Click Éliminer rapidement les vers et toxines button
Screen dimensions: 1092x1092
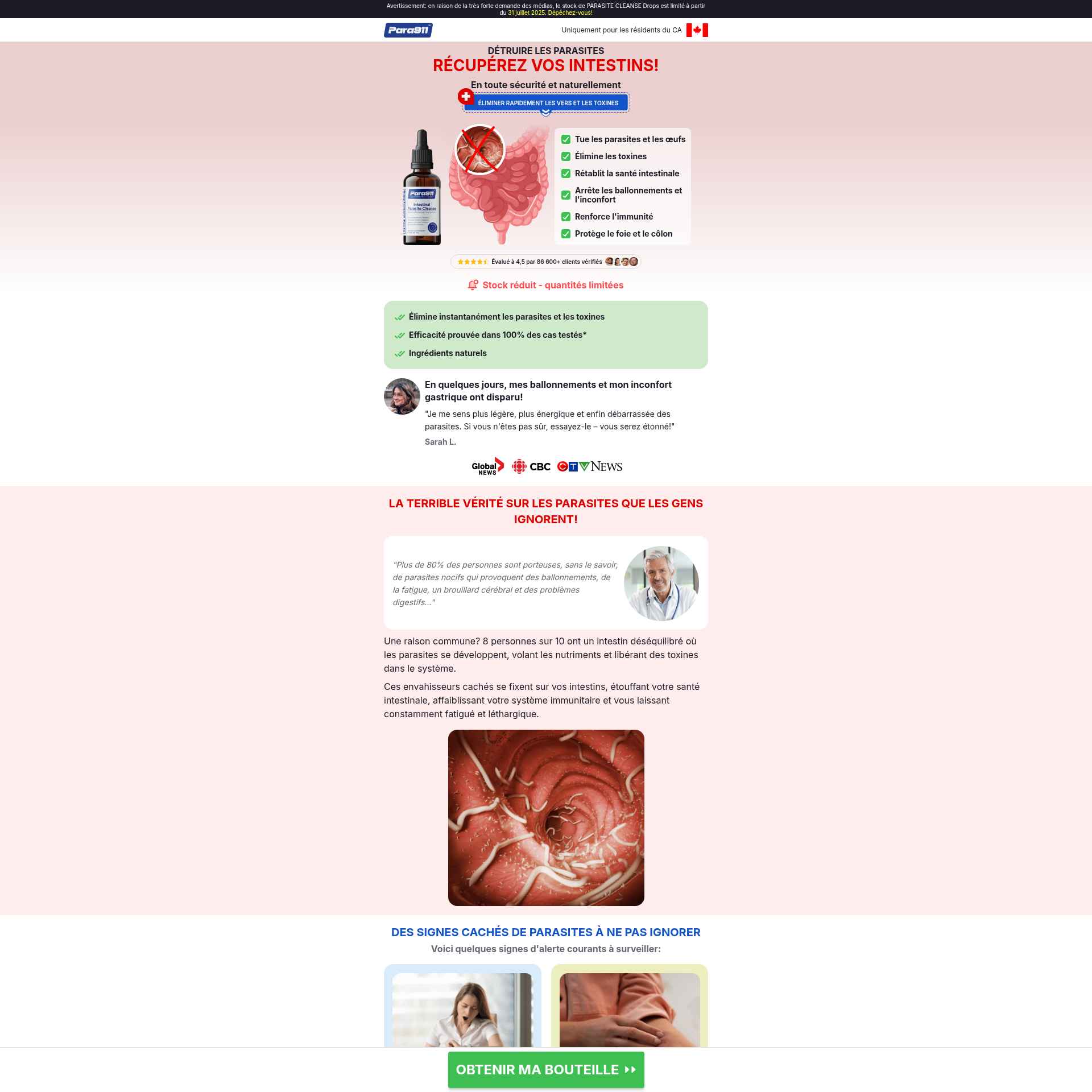547,103
